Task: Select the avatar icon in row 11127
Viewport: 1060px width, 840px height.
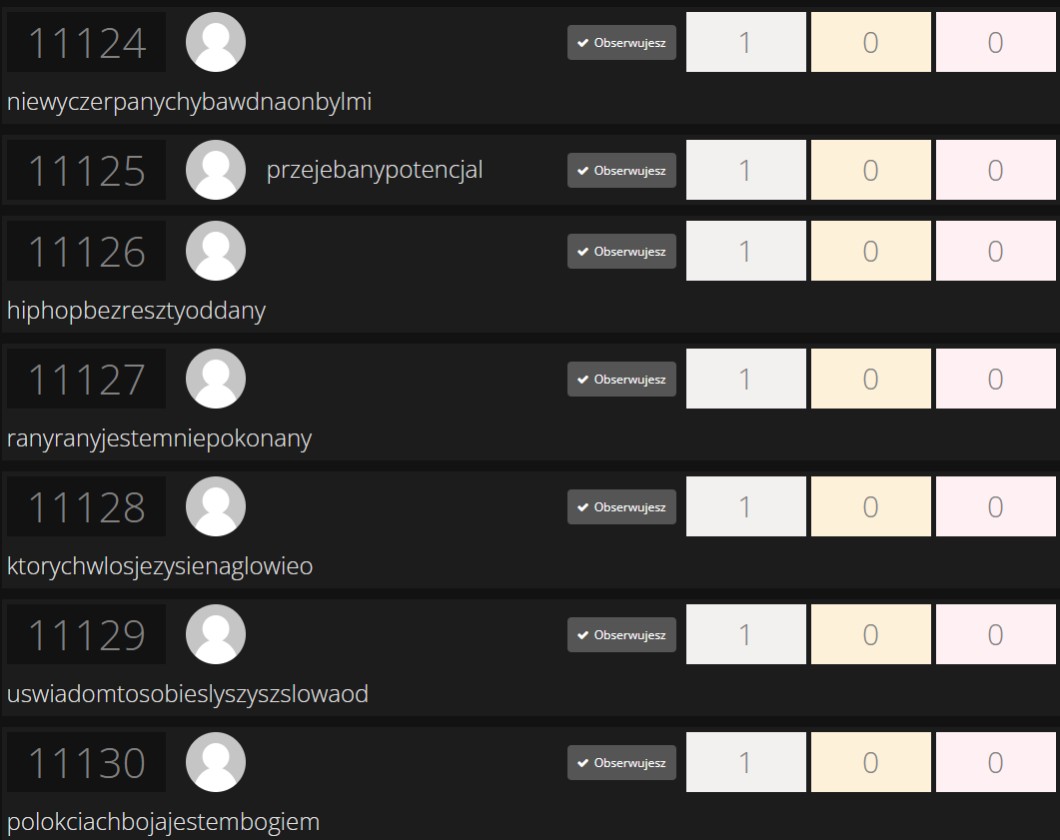Action: coord(216,379)
